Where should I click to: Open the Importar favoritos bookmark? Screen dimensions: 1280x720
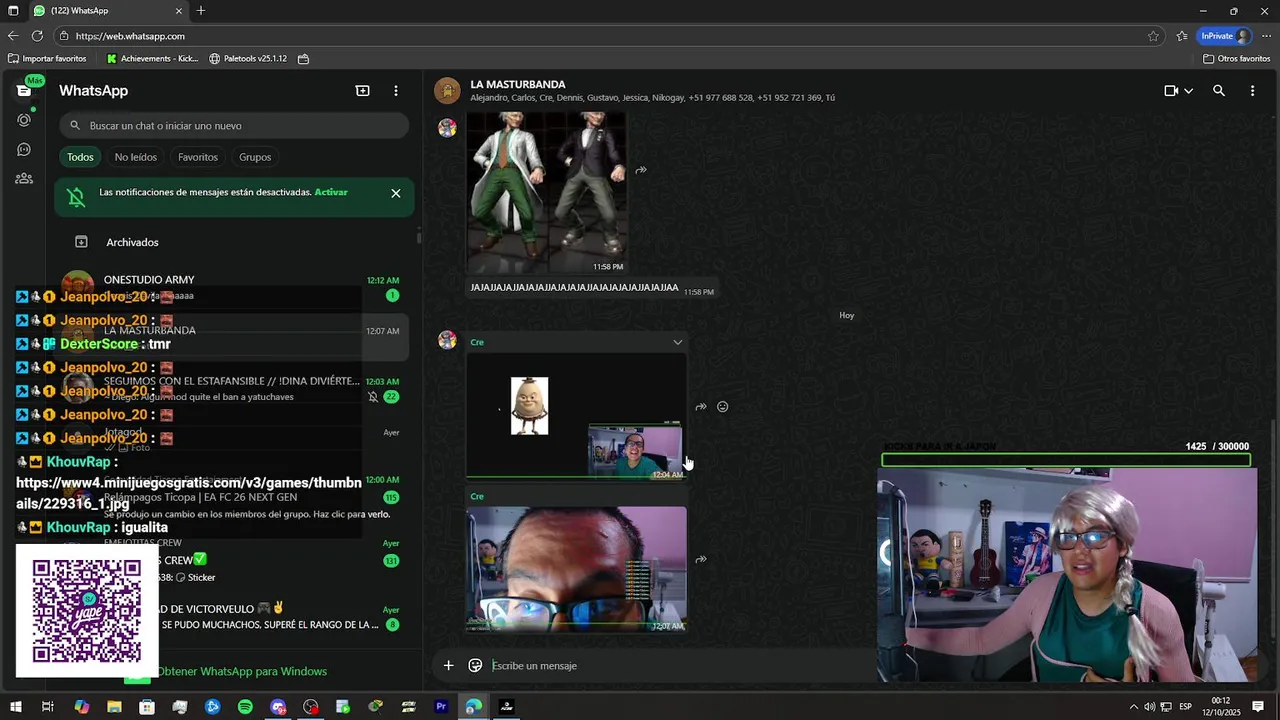coord(47,59)
